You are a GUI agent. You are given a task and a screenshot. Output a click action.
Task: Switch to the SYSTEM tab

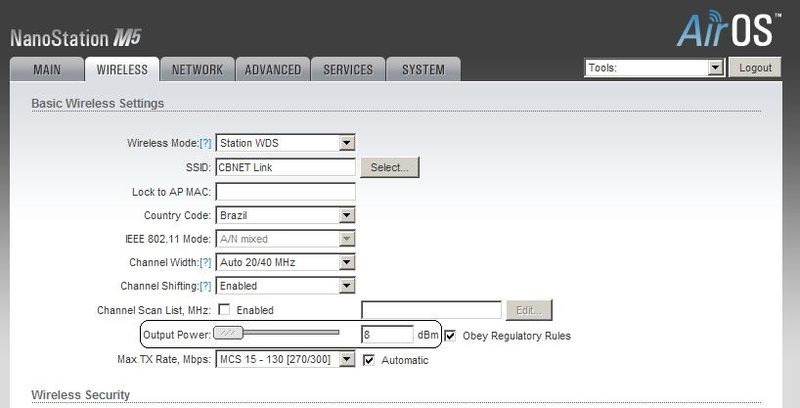[423, 69]
